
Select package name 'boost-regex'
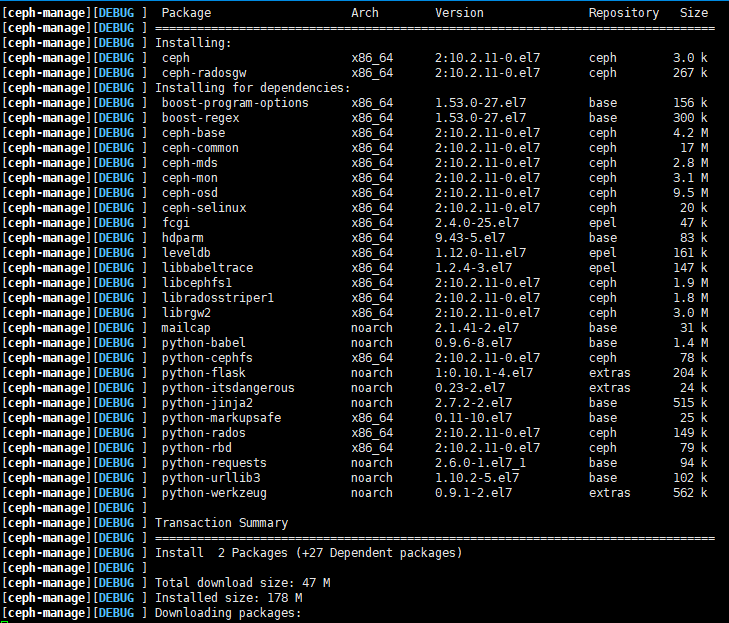[x=200, y=118]
